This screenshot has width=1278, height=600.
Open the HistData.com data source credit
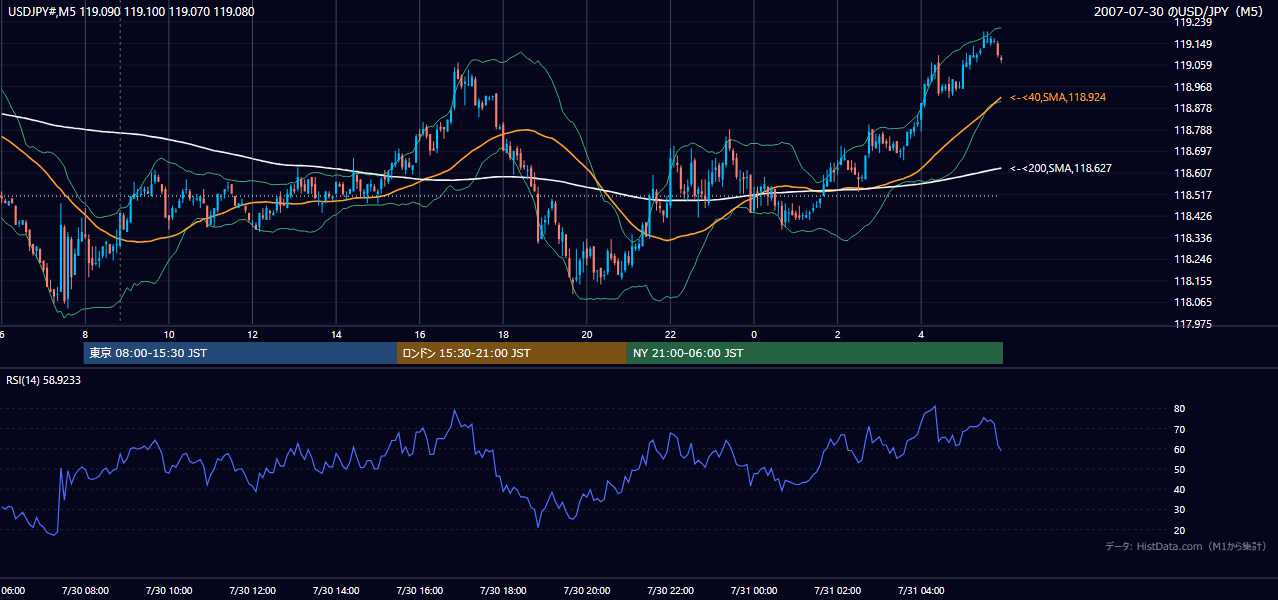pos(1186,546)
